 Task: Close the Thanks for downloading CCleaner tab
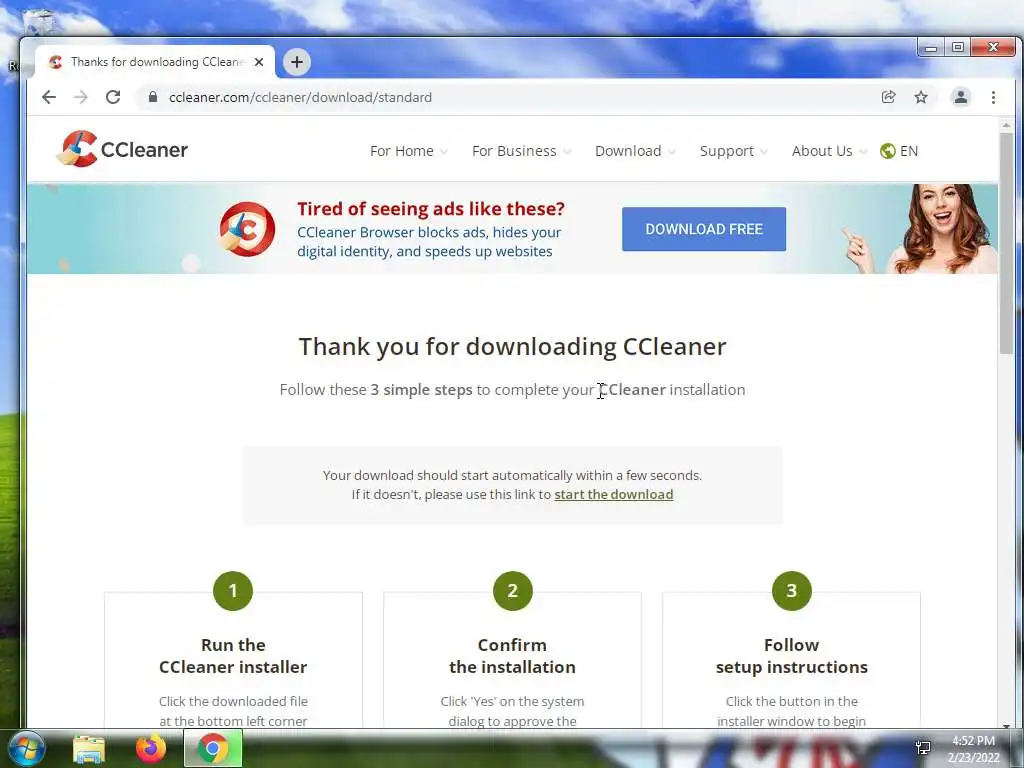click(259, 62)
